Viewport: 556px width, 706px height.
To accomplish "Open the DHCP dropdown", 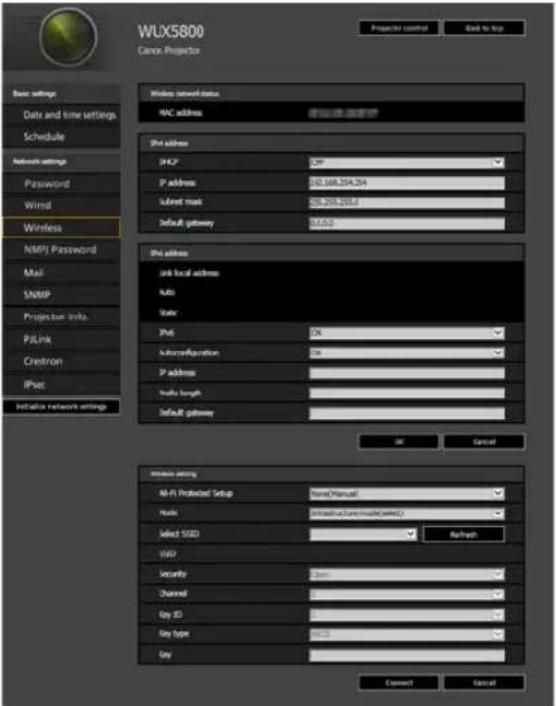I will (x=407, y=163).
